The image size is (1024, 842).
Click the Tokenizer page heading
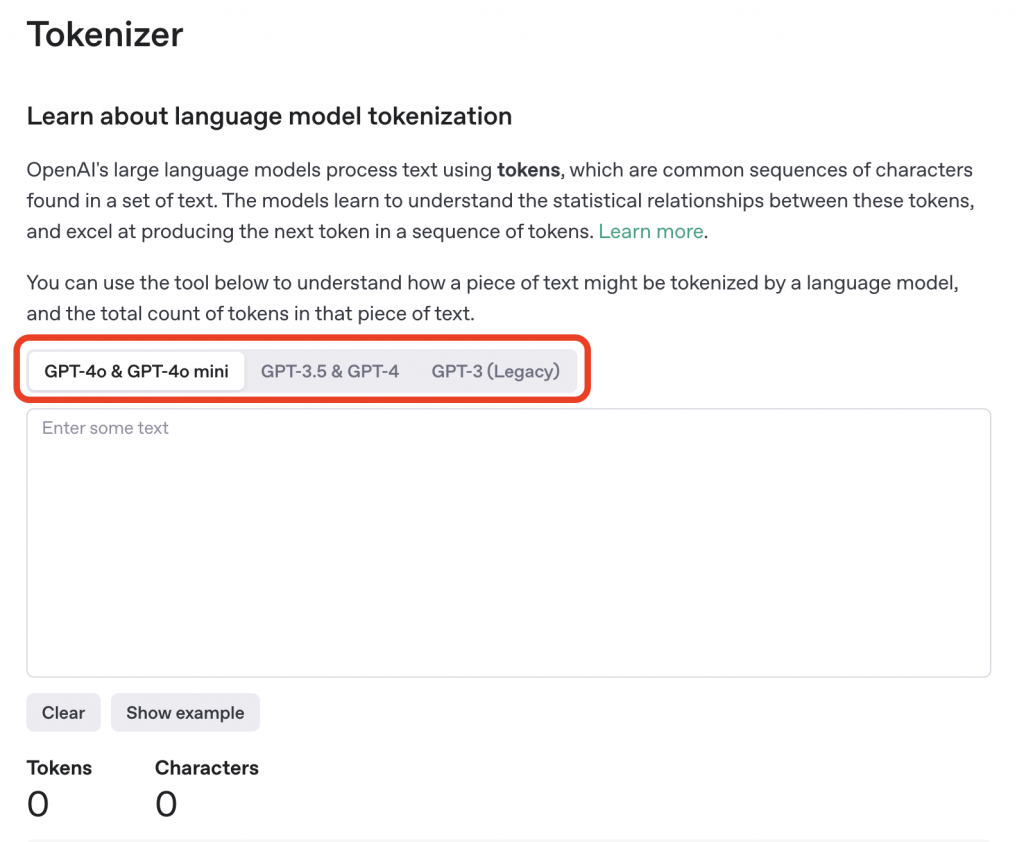point(105,35)
